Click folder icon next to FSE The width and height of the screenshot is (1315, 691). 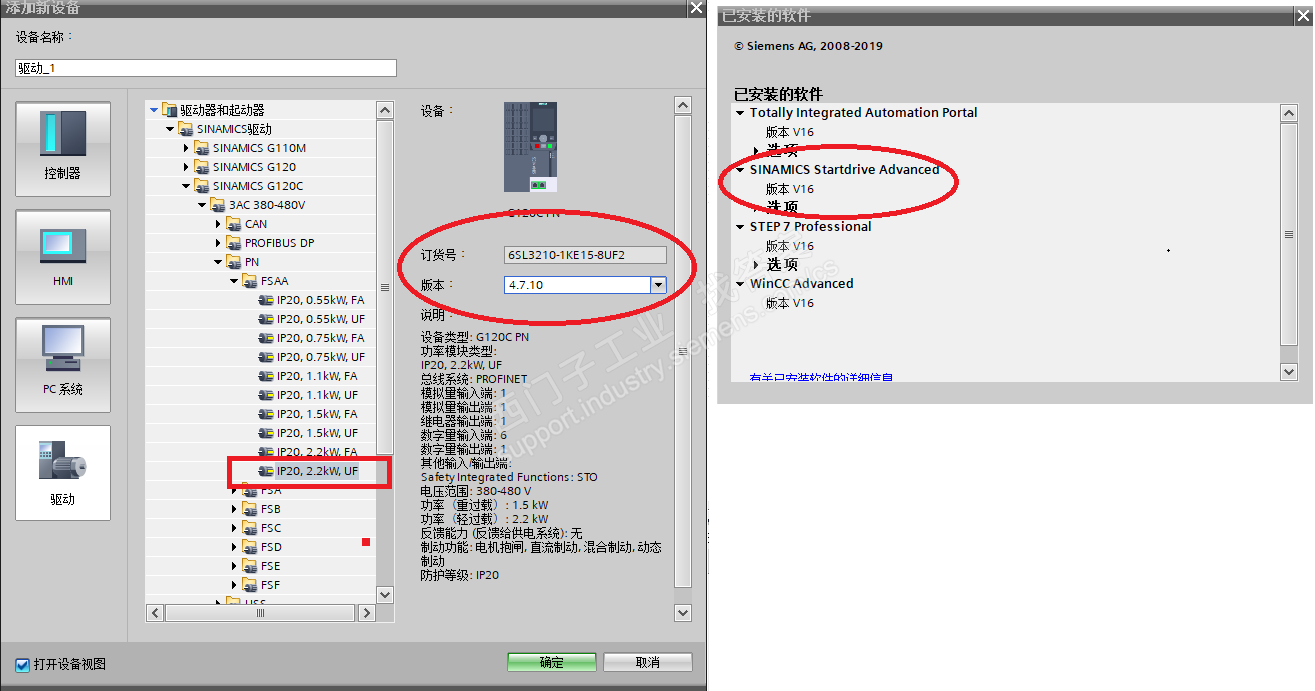[250, 566]
